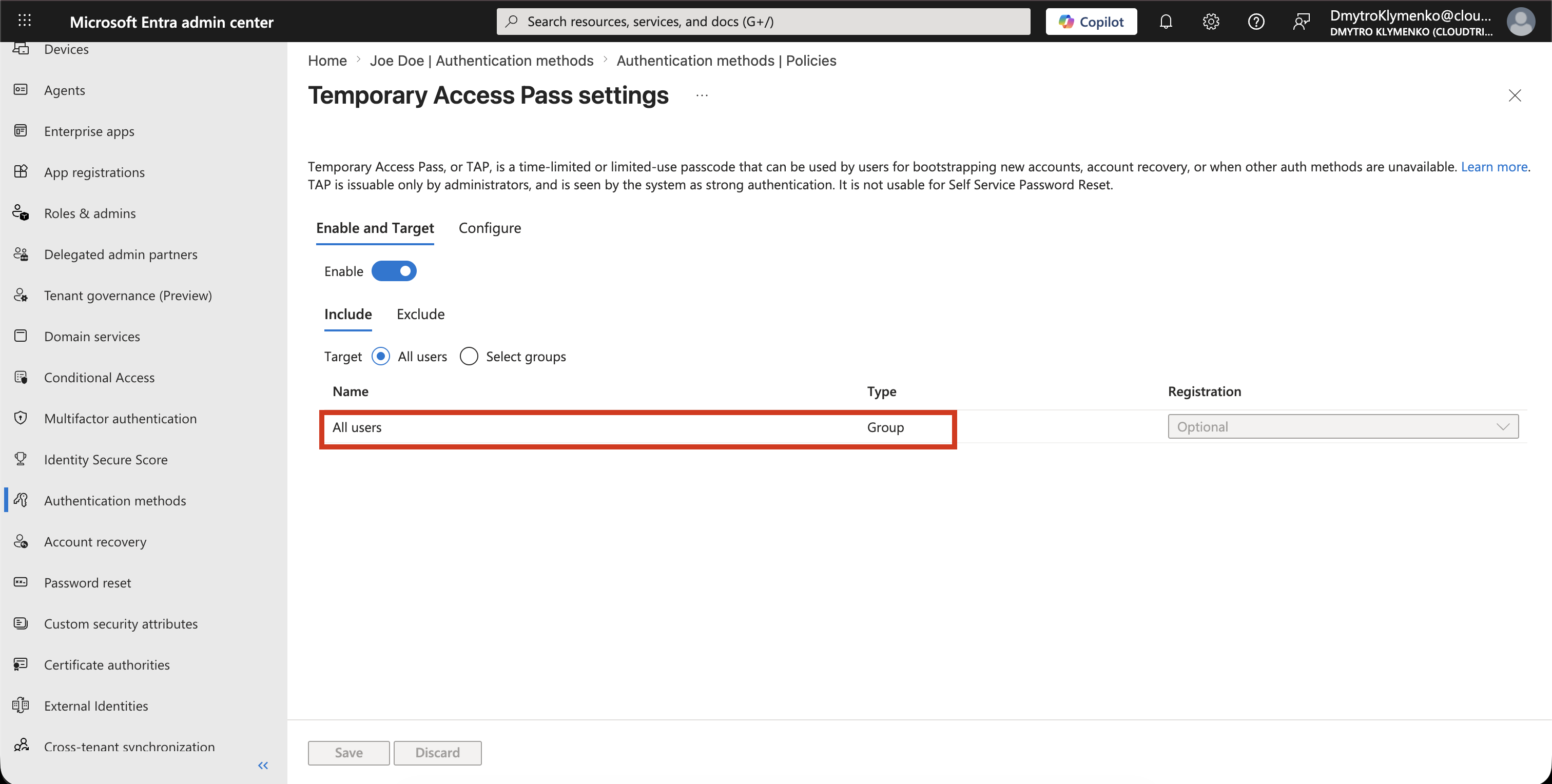Click the Password reset sidebar icon
1552x784 pixels.
tap(21, 582)
